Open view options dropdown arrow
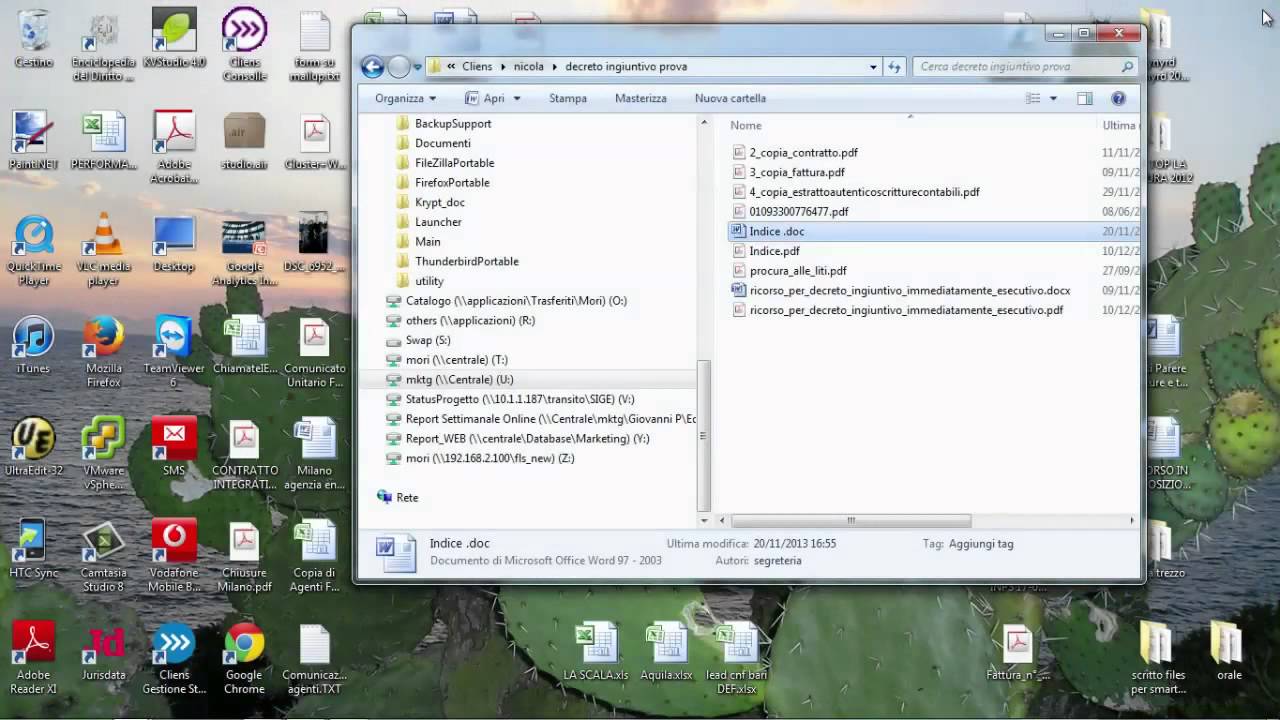The width and height of the screenshot is (1280, 720). [x=1053, y=98]
